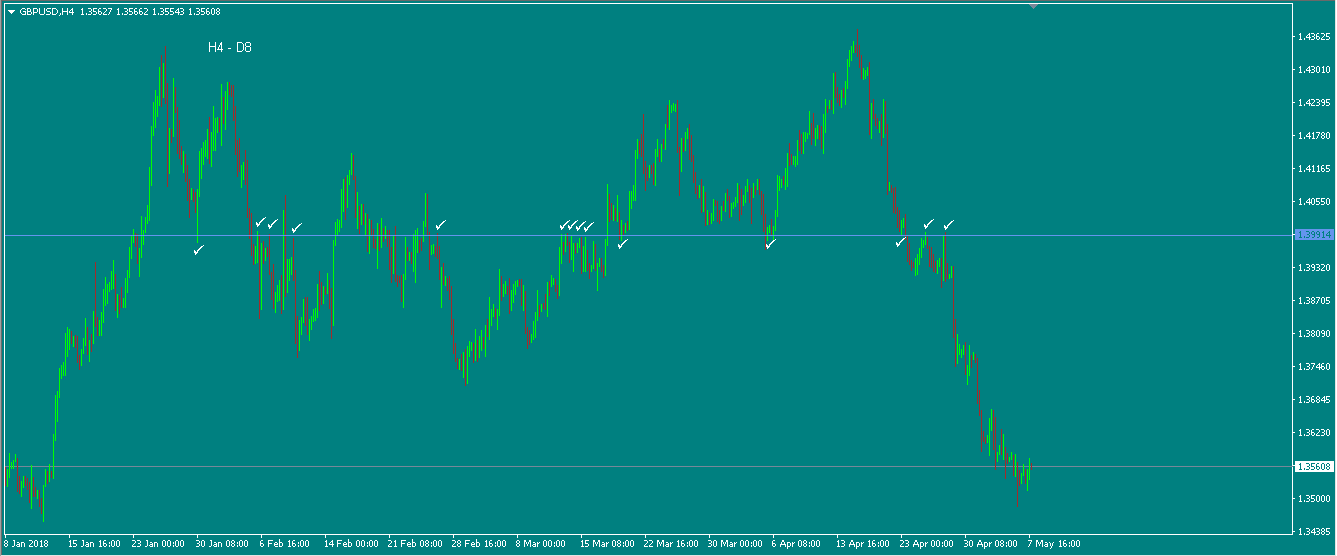The width and height of the screenshot is (1337, 556).
Task: Click the 1.38090 price axis value
Action: [x=1312, y=334]
